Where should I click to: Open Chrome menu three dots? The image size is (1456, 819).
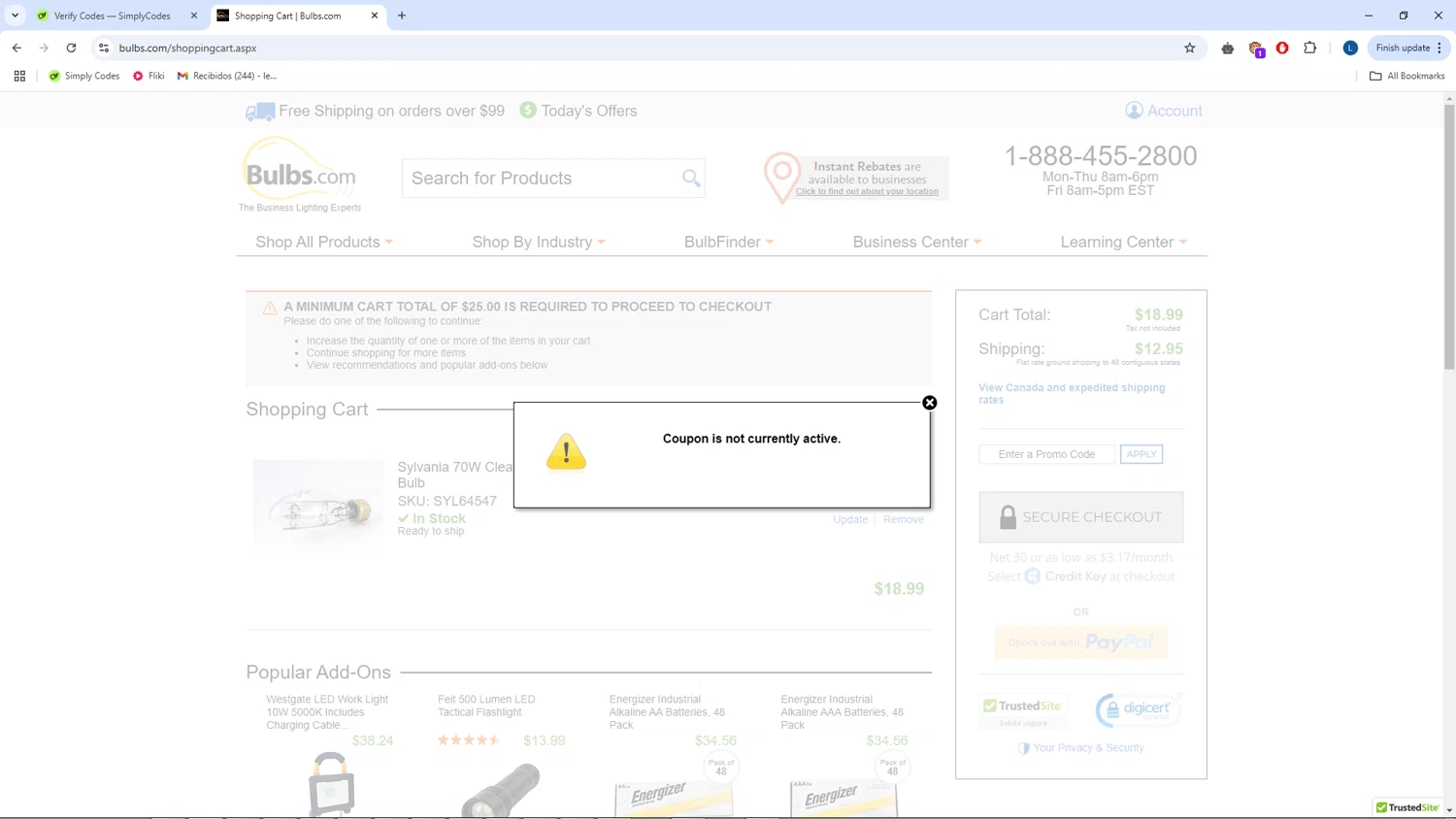click(1439, 48)
